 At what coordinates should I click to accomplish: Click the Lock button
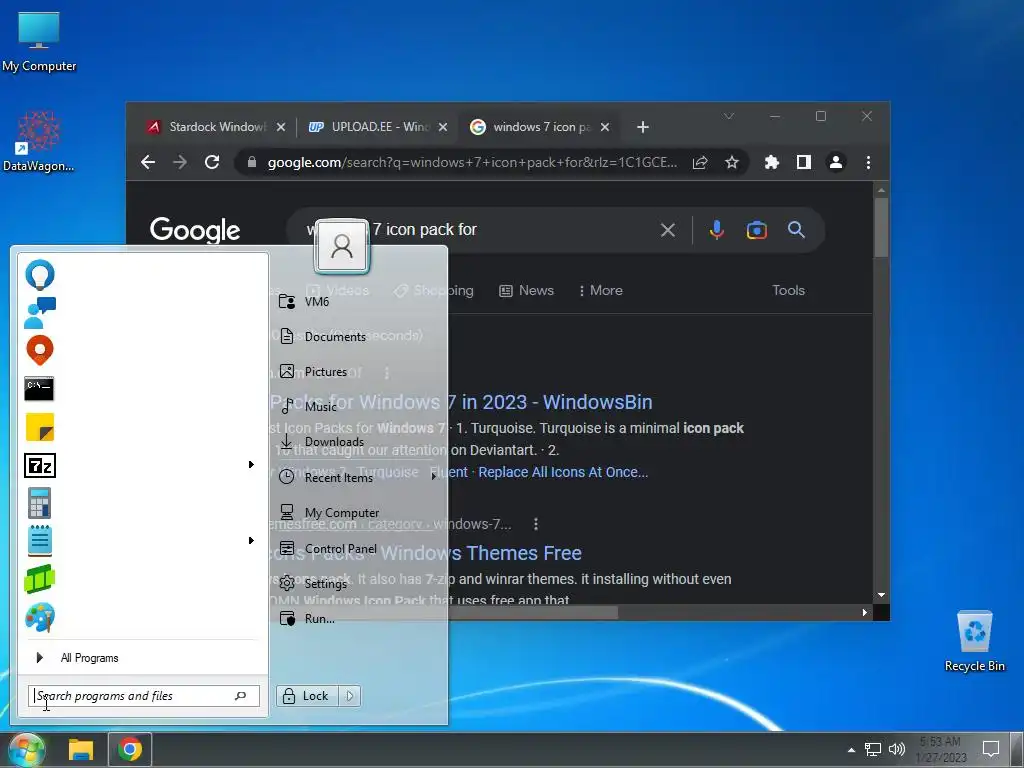point(306,696)
